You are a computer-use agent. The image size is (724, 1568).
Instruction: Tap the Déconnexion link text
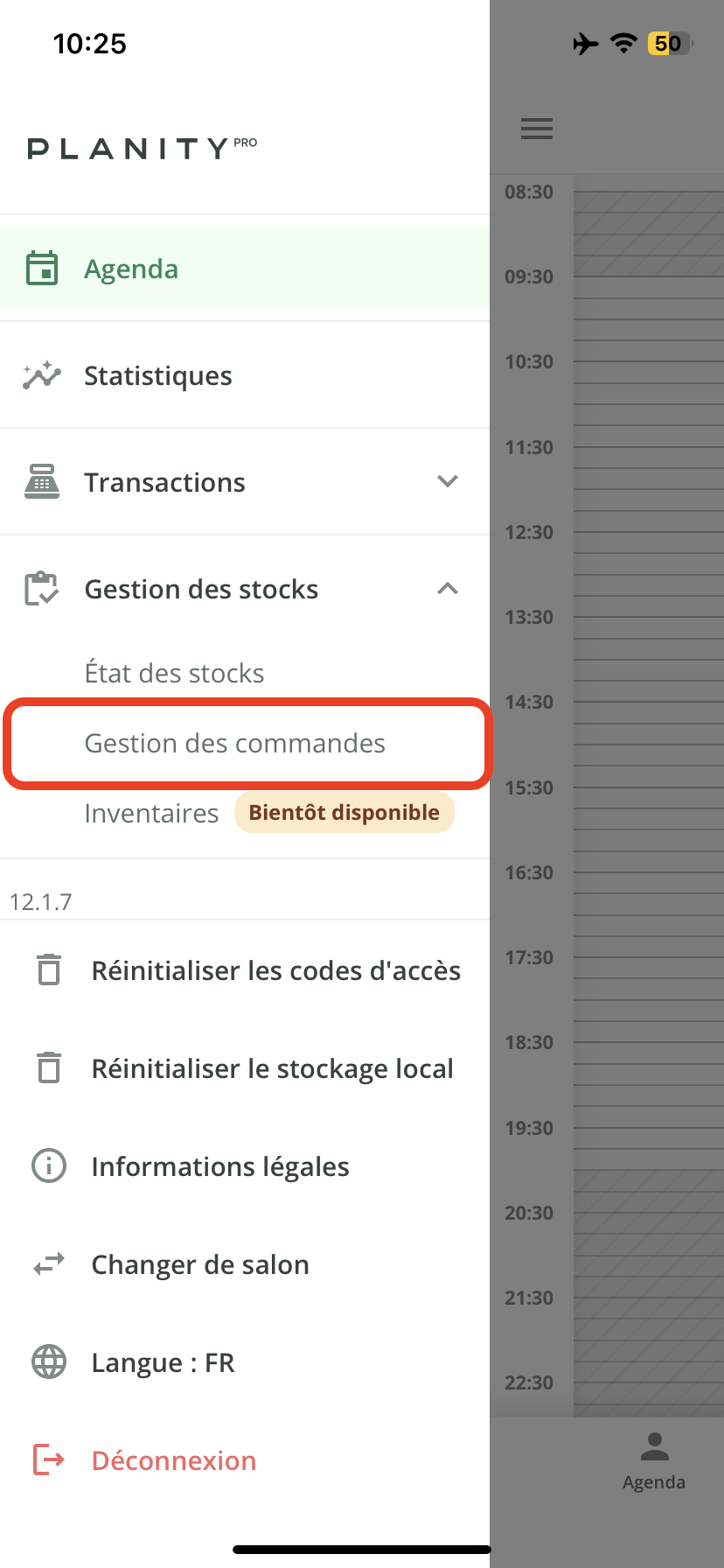(x=174, y=1460)
